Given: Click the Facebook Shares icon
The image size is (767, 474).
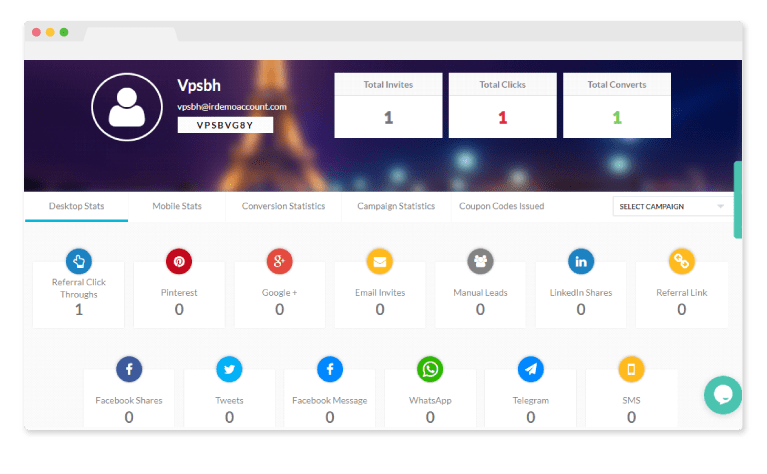Looking at the screenshot, I should click(x=129, y=369).
